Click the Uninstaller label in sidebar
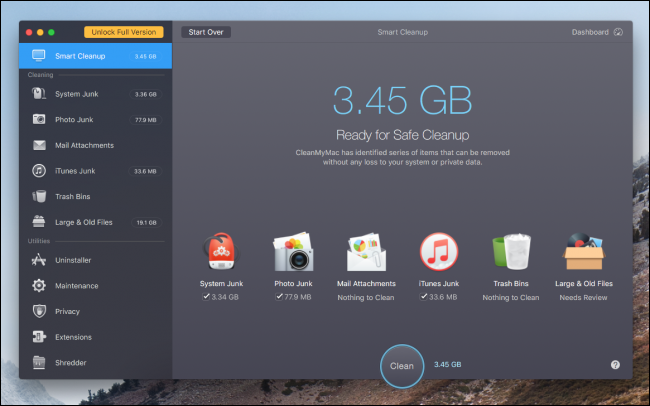The image size is (650, 406). pyautogui.click(x=73, y=260)
